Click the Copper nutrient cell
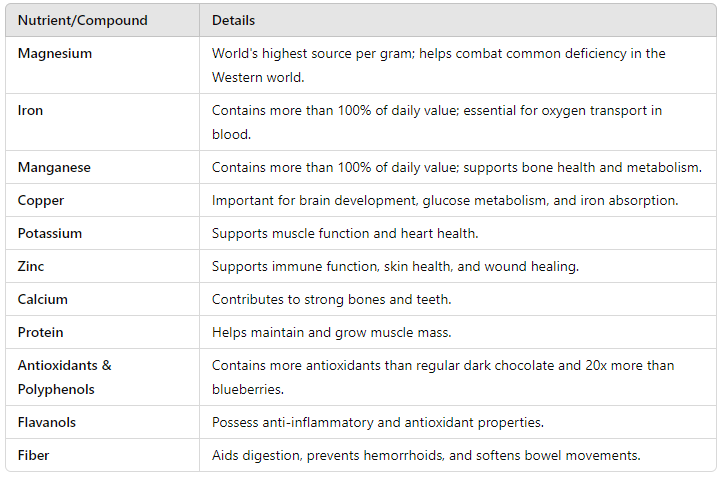The width and height of the screenshot is (722, 478). point(41,200)
